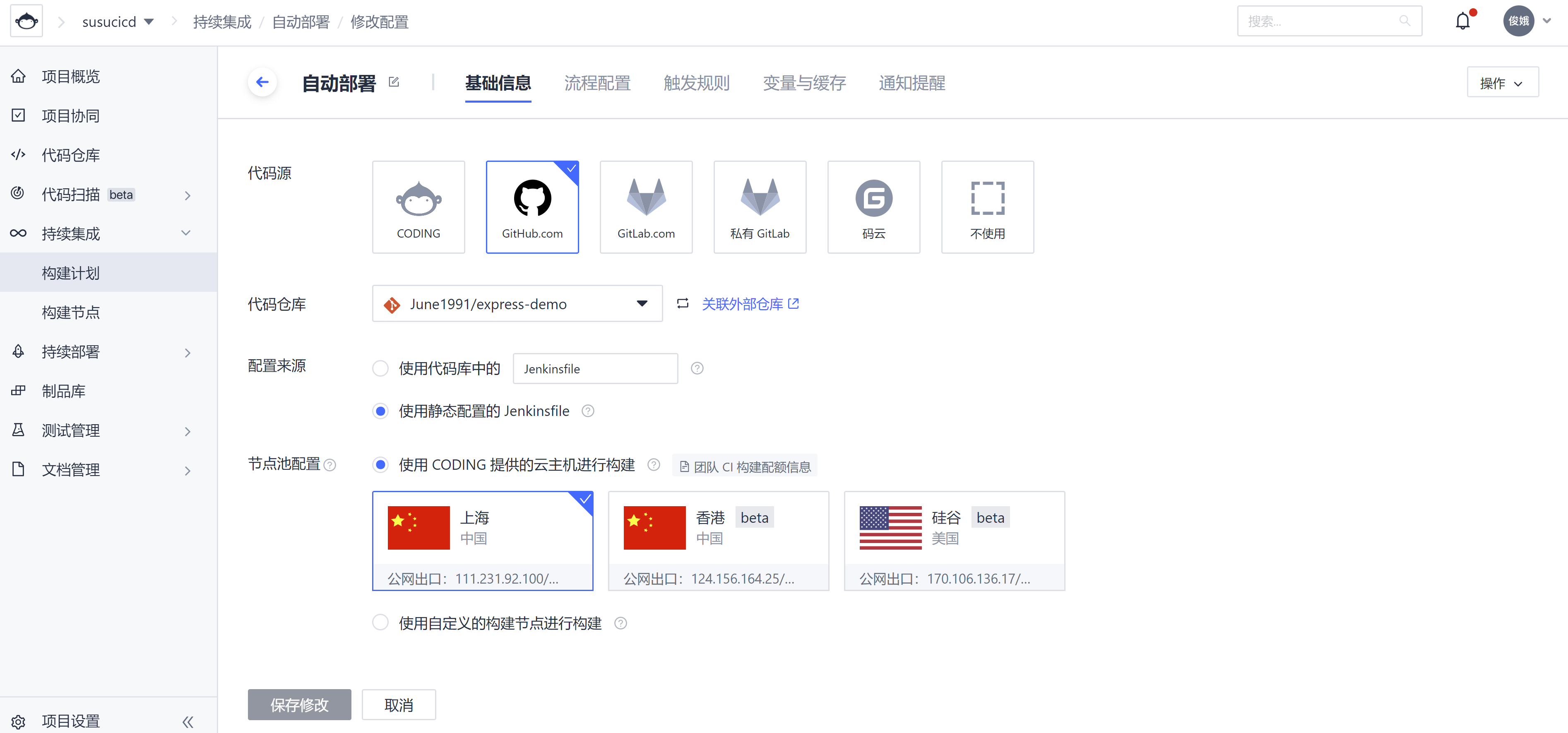Screen dimensions: 1568x733
Task: Choose 使用自定义的构建节点进行构建 radio
Action: point(380,622)
